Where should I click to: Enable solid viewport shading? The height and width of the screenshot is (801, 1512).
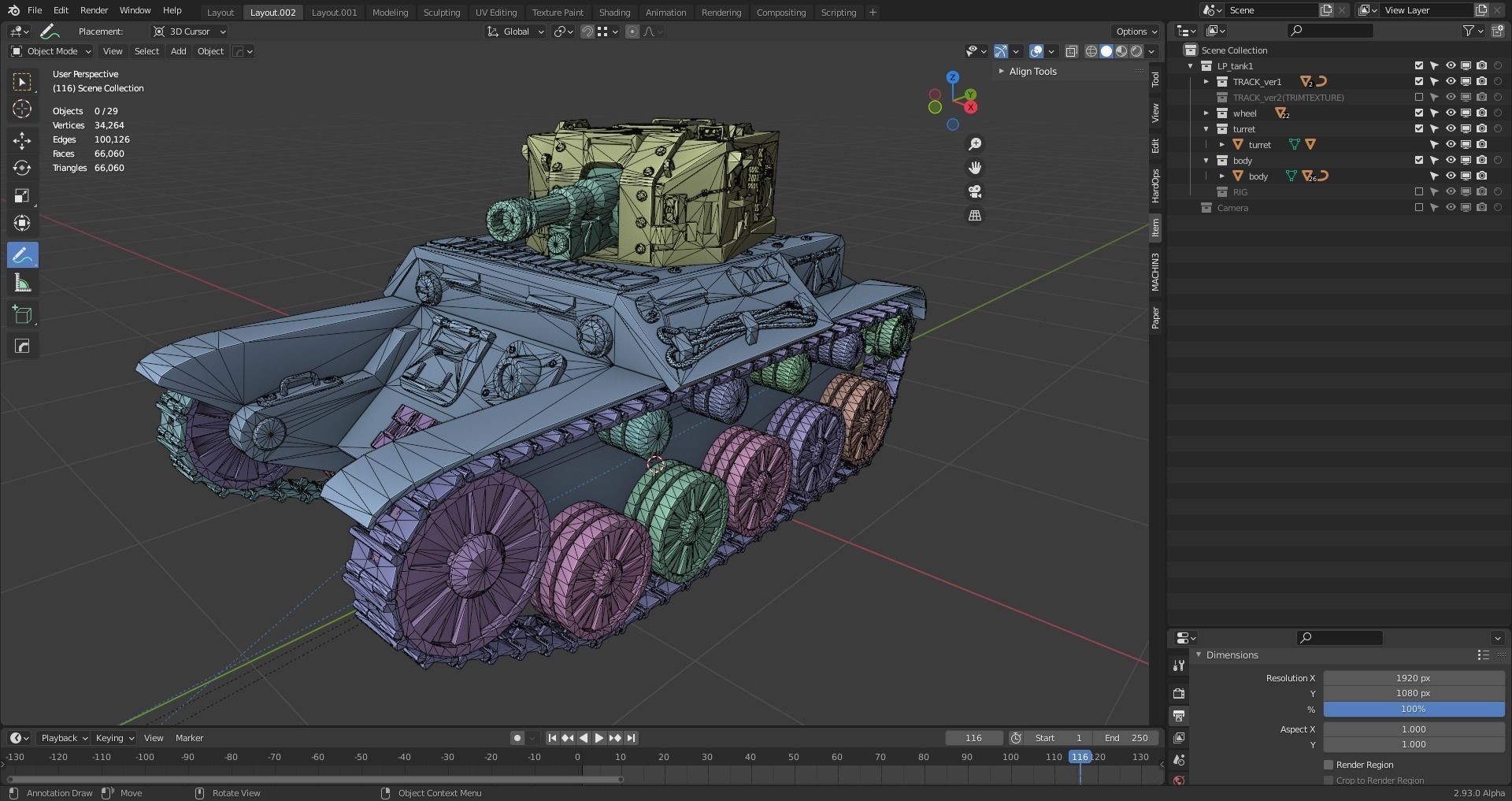(x=1106, y=51)
